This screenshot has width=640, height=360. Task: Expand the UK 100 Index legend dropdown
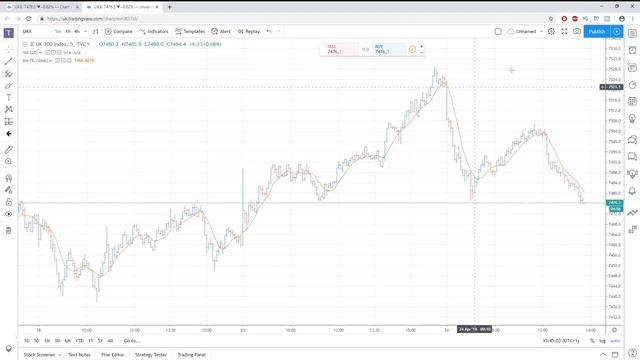88,44
